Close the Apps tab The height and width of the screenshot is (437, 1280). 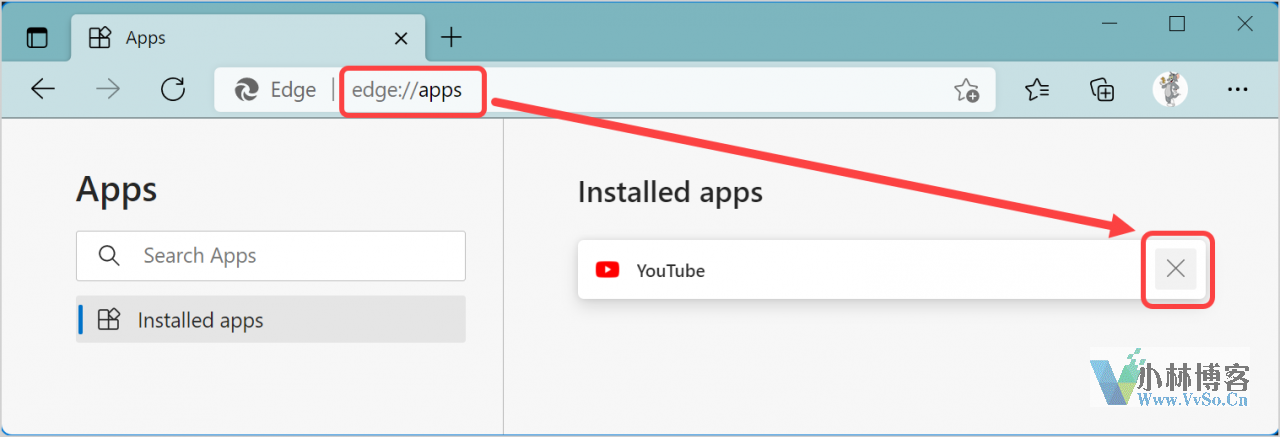point(401,38)
